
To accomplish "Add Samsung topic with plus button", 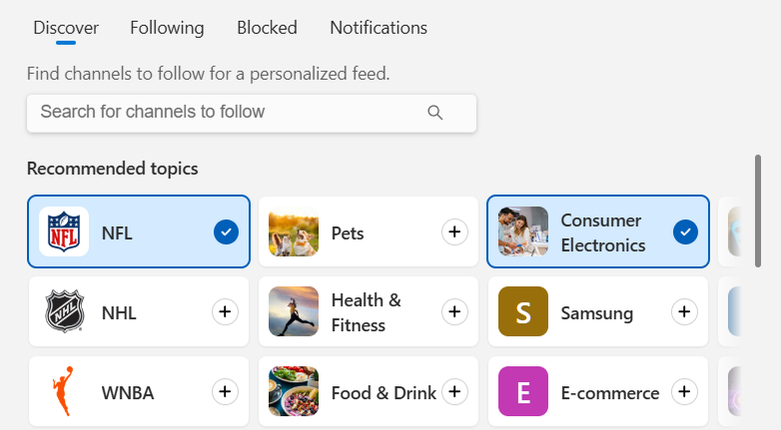I will pyautogui.click(x=685, y=312).
